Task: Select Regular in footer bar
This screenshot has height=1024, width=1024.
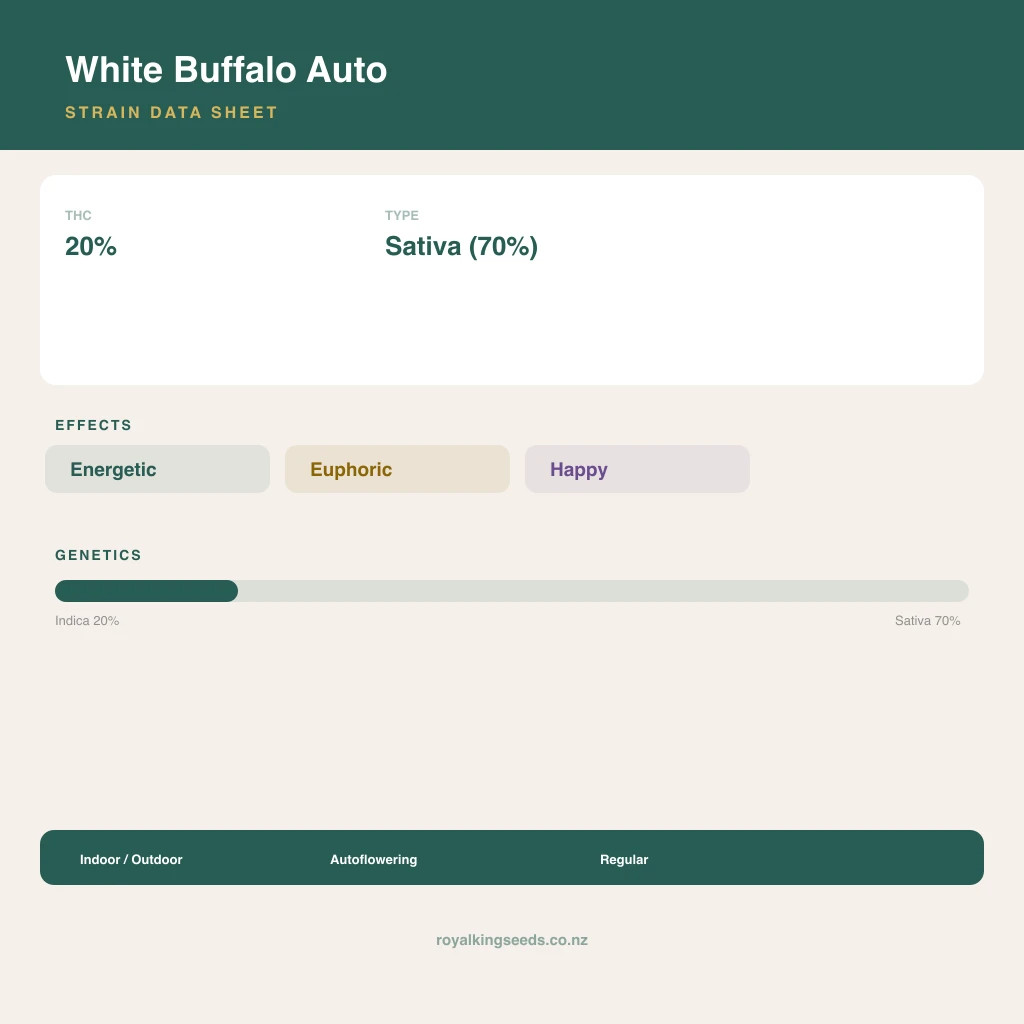Action: click(x=624, y=859)
